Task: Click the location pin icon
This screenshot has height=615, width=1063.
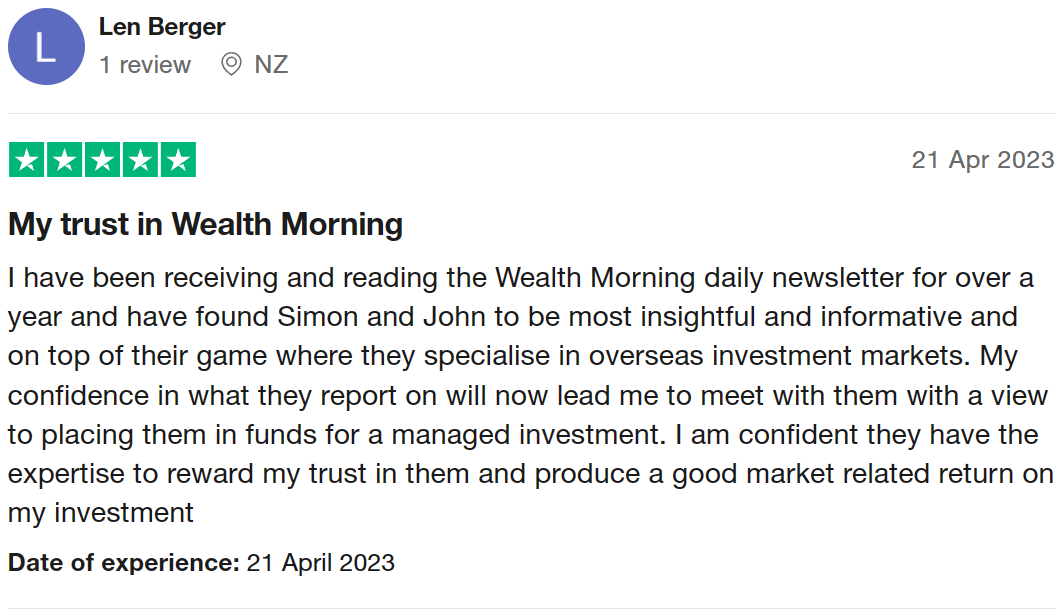Action: tap(231, 64)
